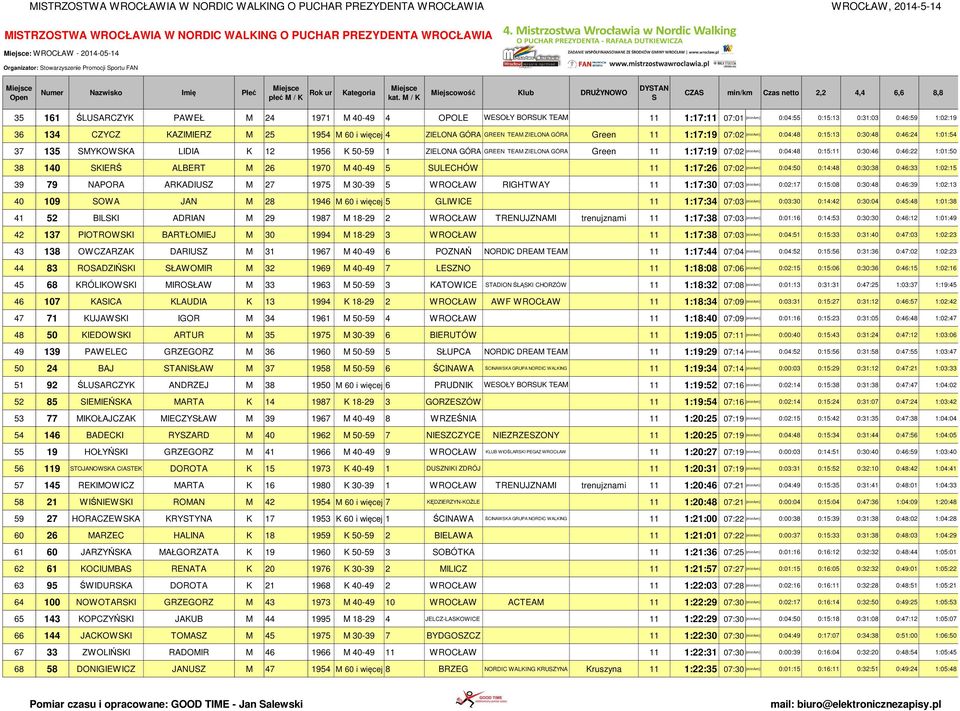Select the Kategoria column header

(359, 93)
